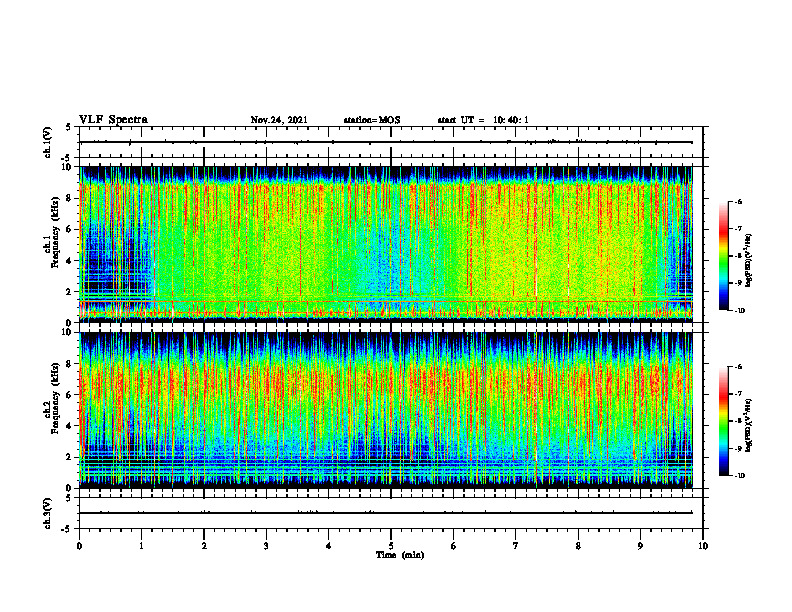Click the ch.1 frequency tick label "4"
This screenshot has width=792, height=612.
coord(69,261)
